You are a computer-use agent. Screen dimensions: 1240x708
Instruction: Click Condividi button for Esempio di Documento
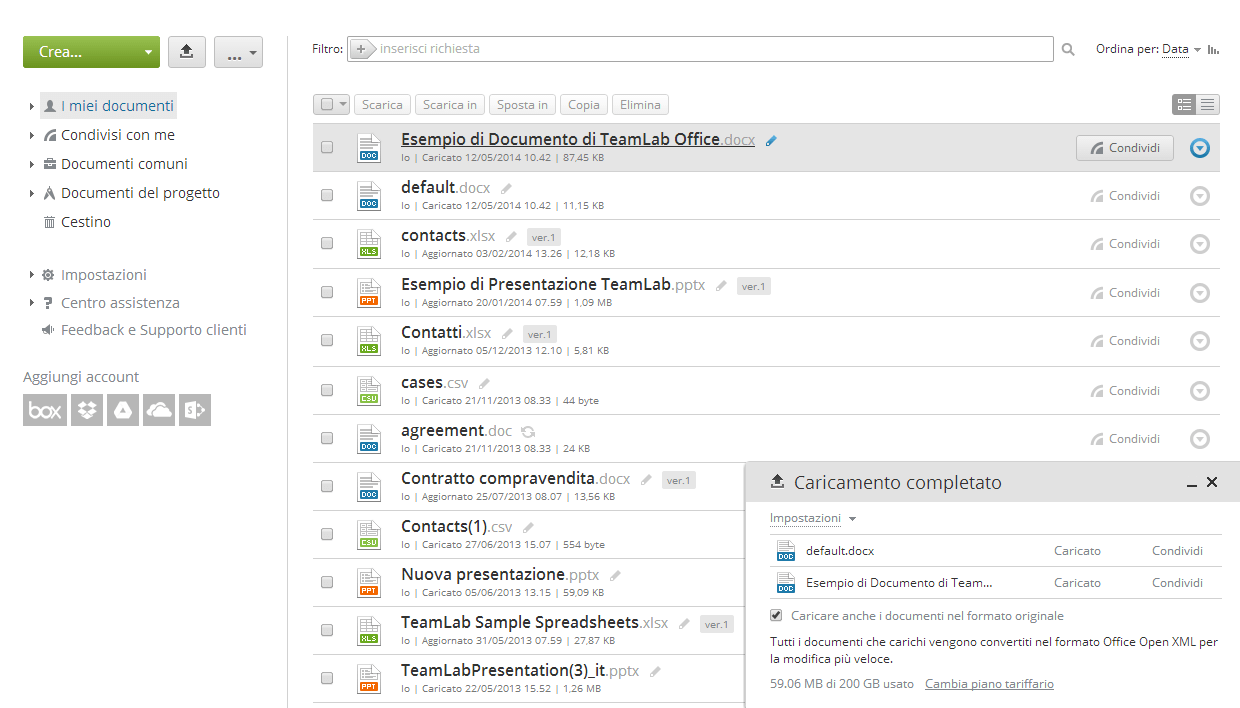(1125, 148)
